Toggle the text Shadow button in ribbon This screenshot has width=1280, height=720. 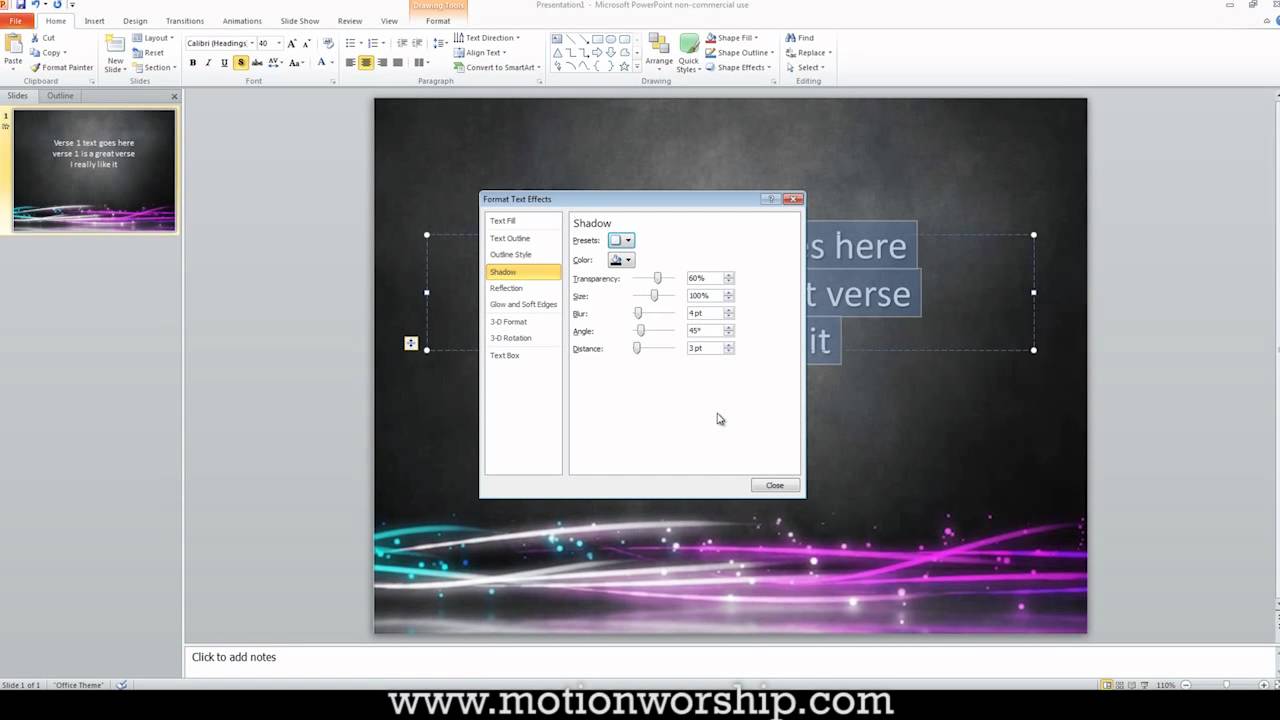tap(240, 63)
